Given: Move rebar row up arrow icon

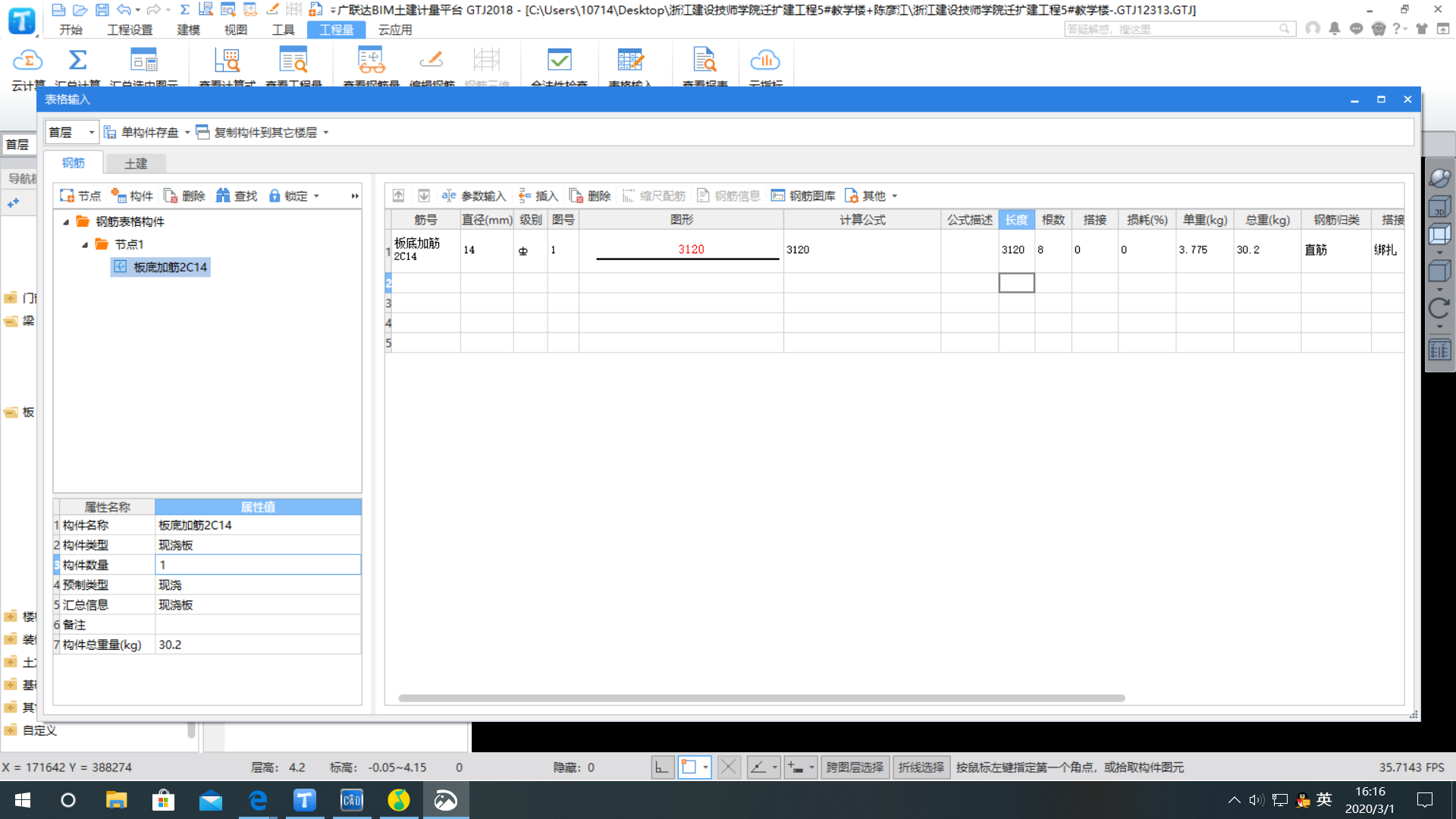Looking at the screenshot, I should 398,196.
